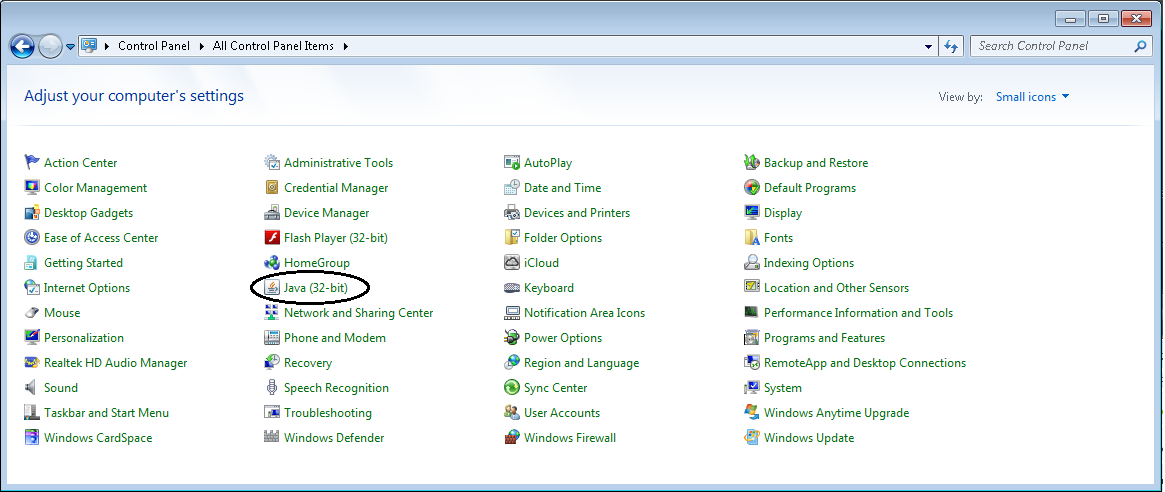
Task: Click the search magnifier icon
Action: 1140,46
